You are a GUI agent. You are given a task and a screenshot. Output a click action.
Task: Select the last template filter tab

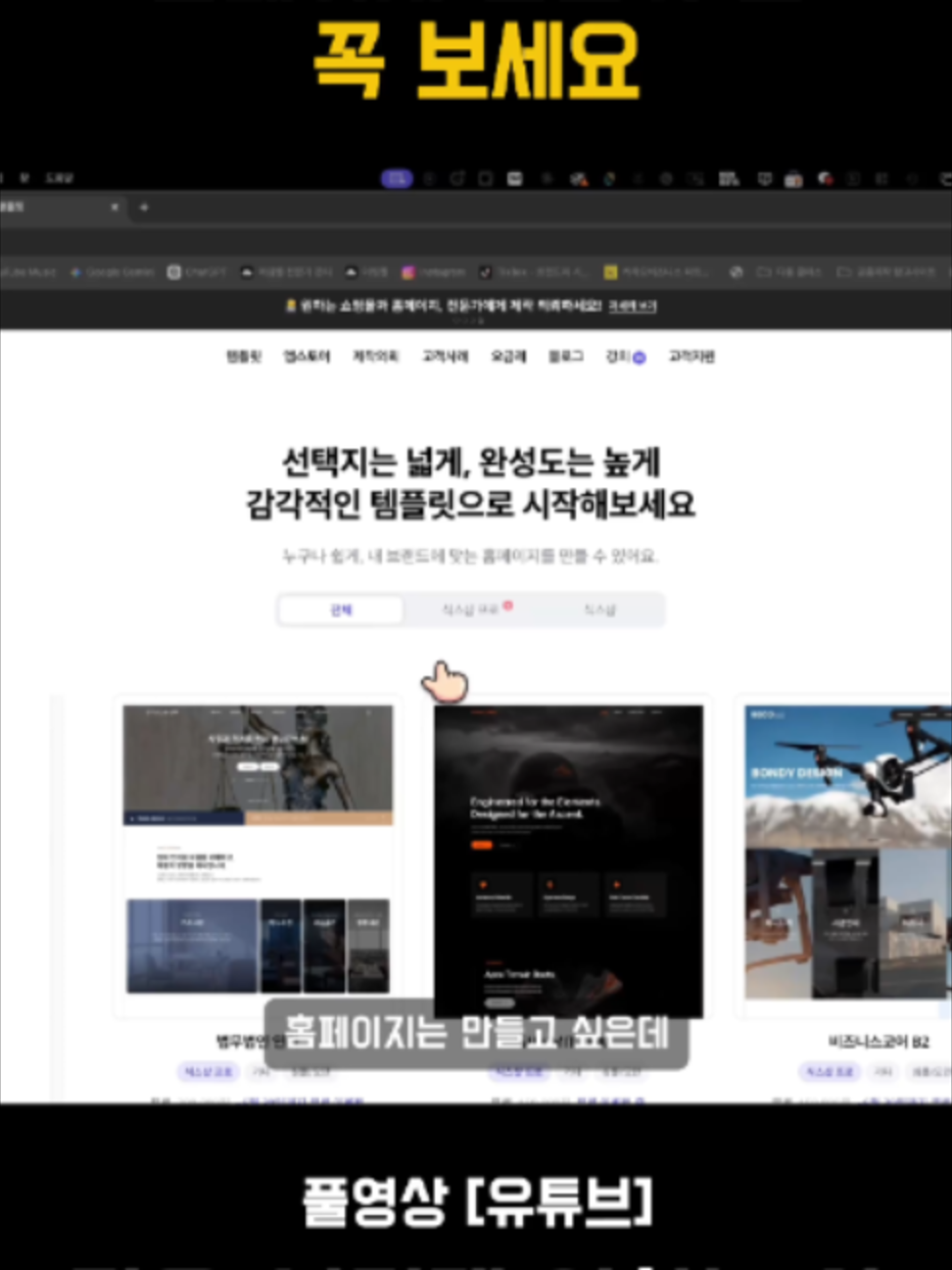[599, 610]
